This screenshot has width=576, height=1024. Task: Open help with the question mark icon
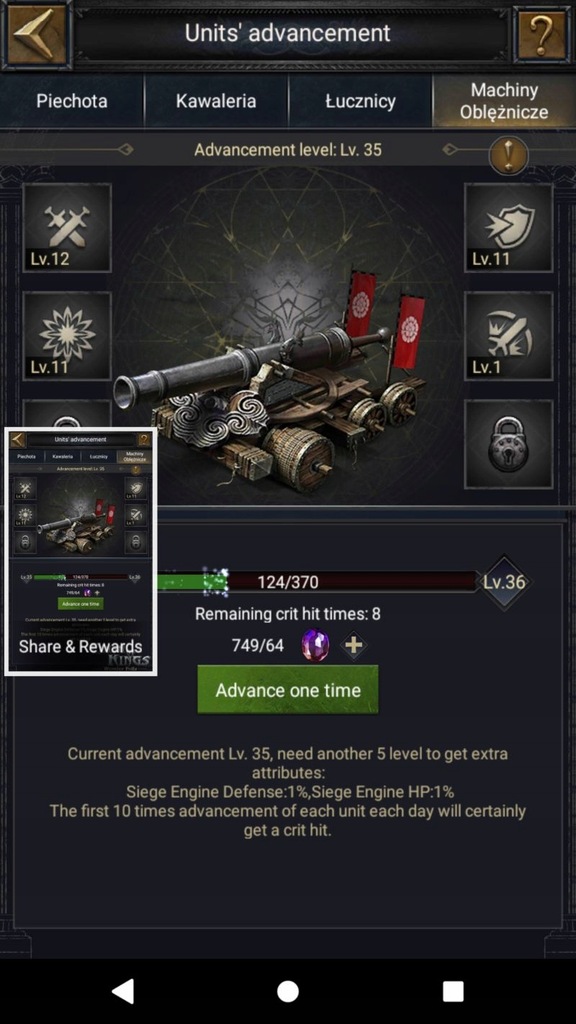pos(541,34)
